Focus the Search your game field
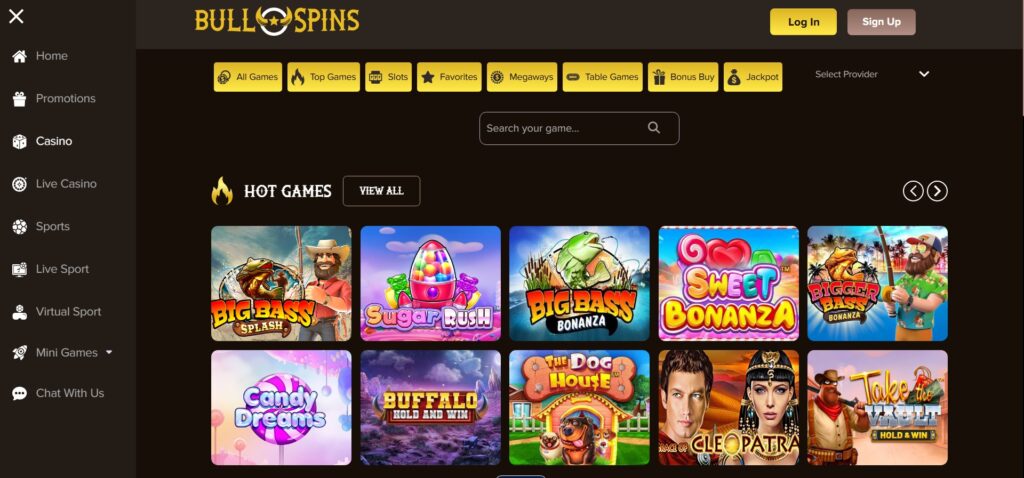Viewport: 1024px width, 478px height. click(579, 128)
